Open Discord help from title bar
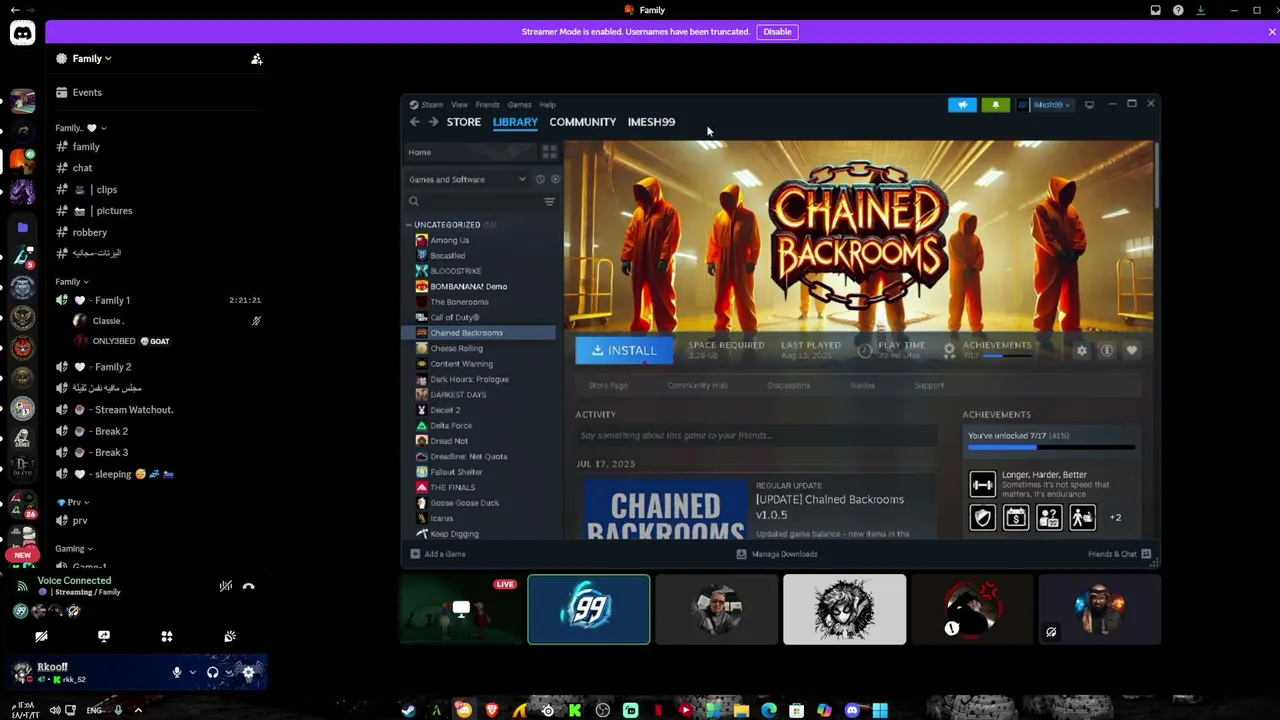Viewport: 1280px width, 720px height. (x=1178, y=10)
